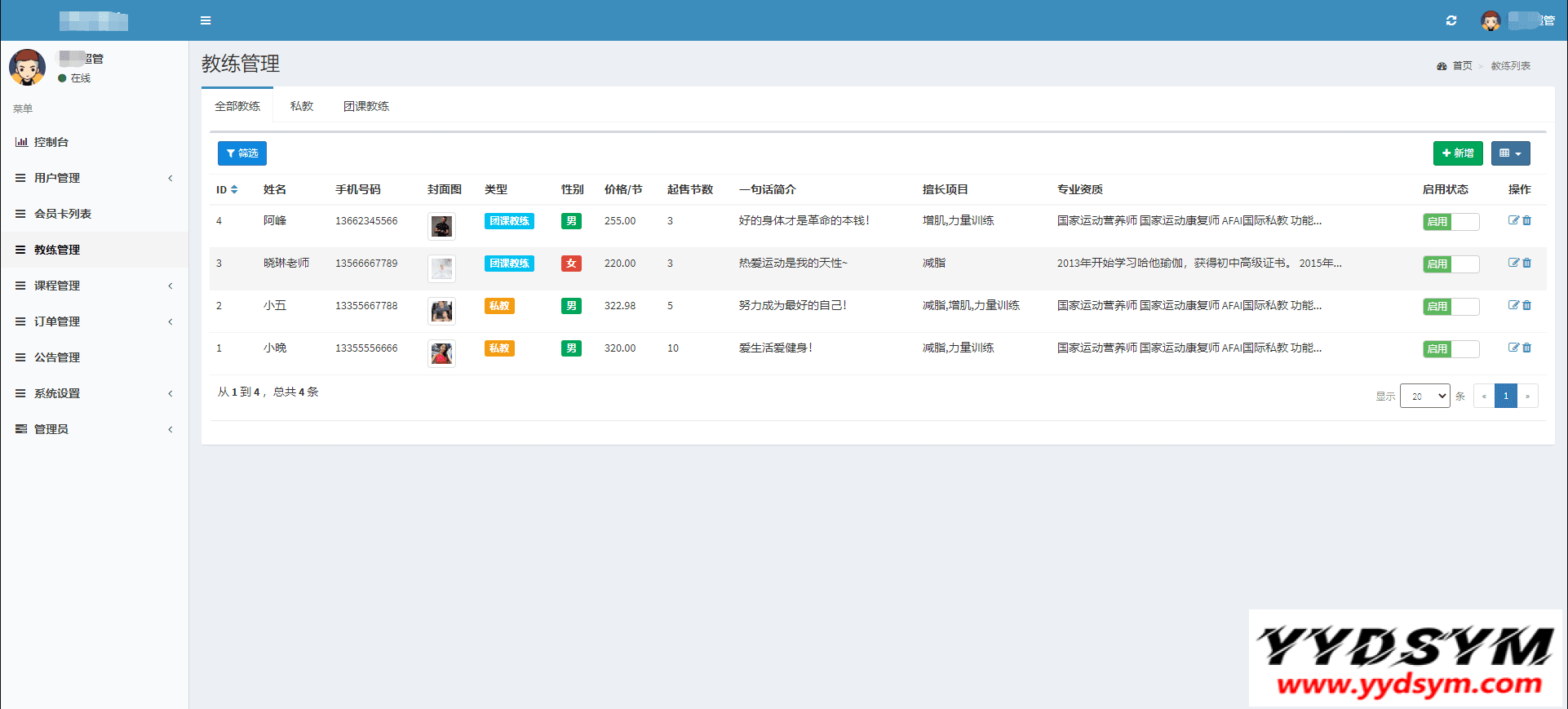1568x709 pixels.
Task: Open the column display dropdown button
Action: pyautogui.click(x=1510, y=153)
